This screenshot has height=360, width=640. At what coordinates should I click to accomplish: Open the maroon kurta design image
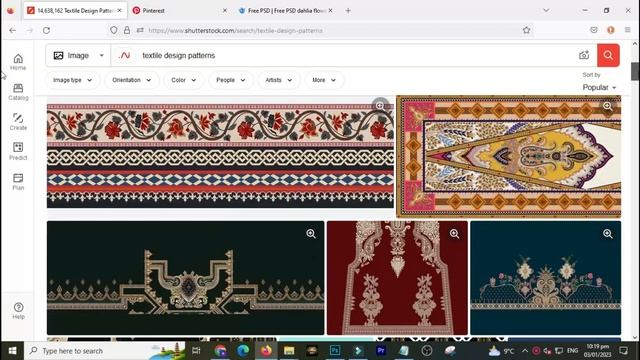pos(397,278)
